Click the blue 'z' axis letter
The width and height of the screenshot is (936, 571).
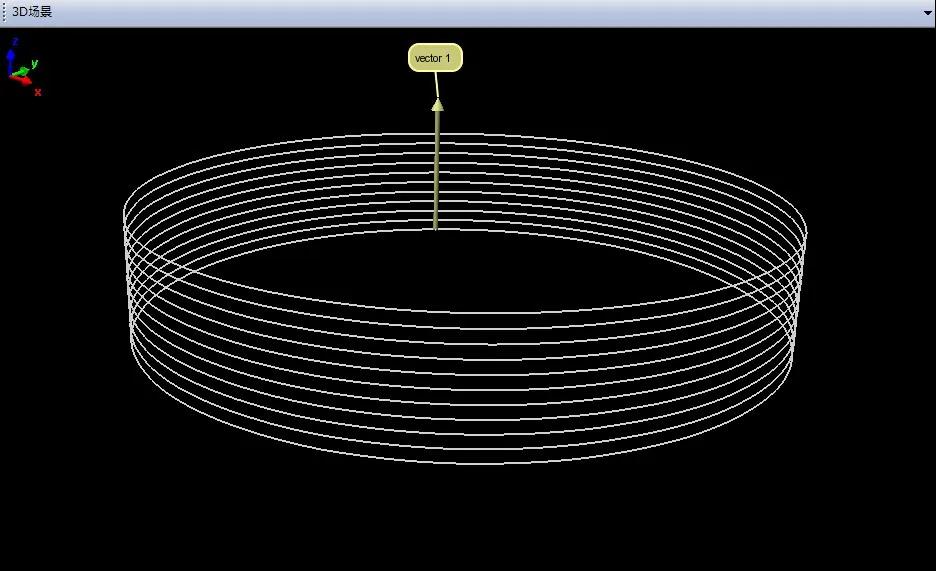[x=14, y=41]
